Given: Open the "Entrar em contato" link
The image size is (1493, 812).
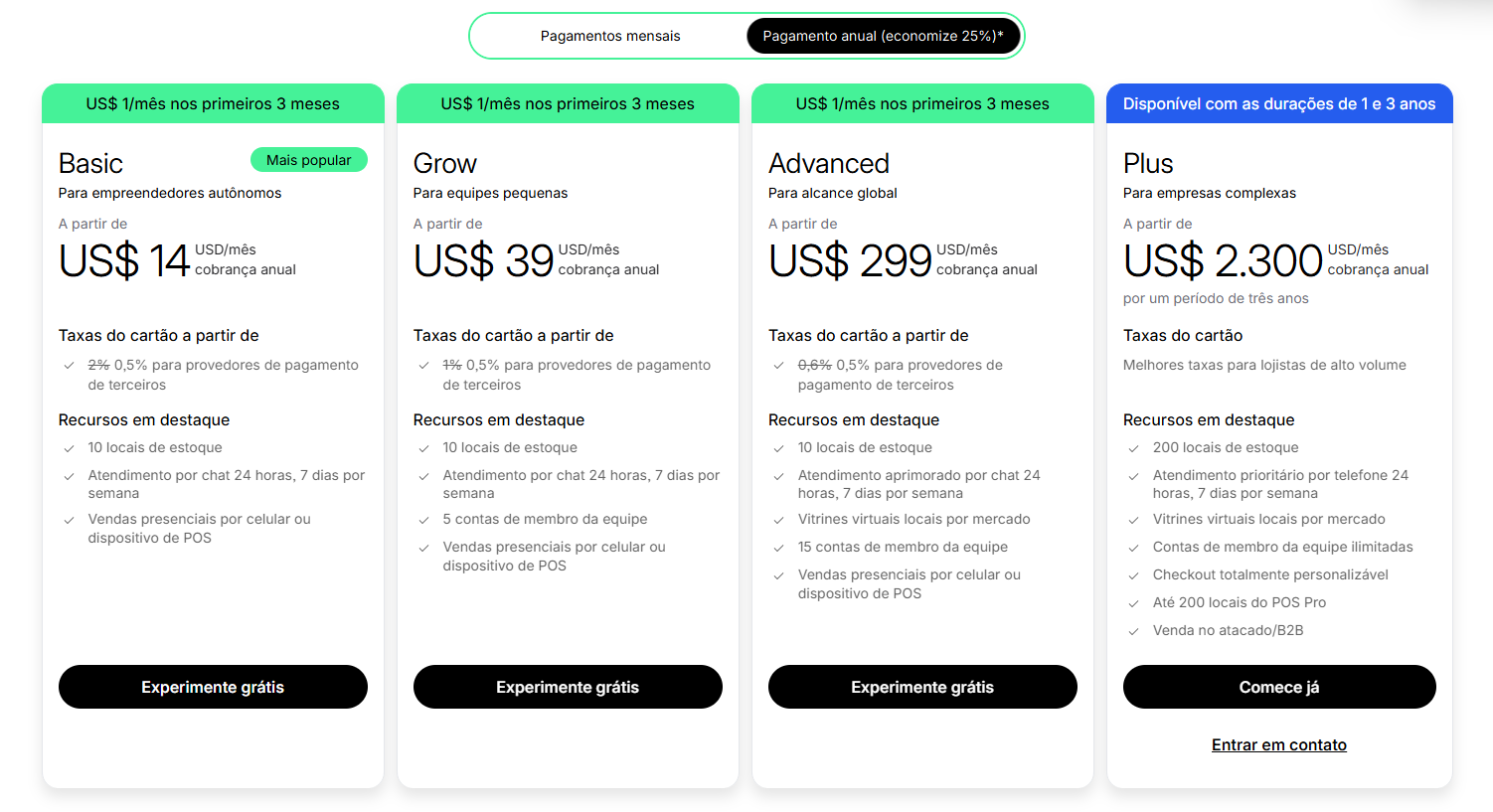Looking at the screenshot, I should coord(1279,744).
